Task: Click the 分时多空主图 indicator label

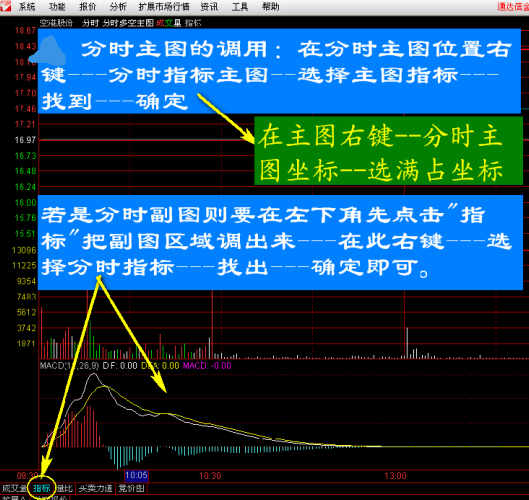Action: 128,23
